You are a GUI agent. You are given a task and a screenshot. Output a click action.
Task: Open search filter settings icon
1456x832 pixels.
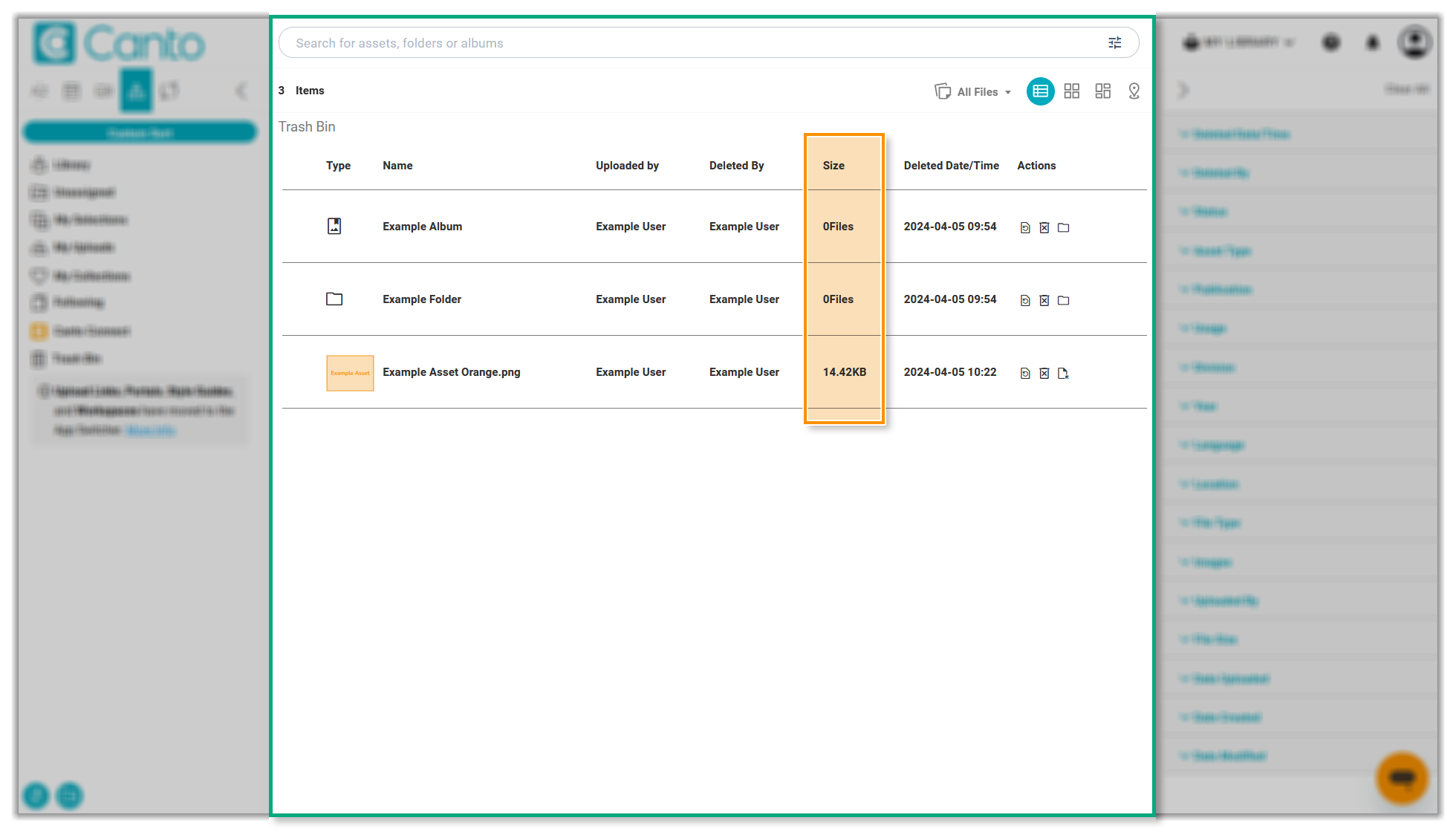click(x=1114, y=43)
